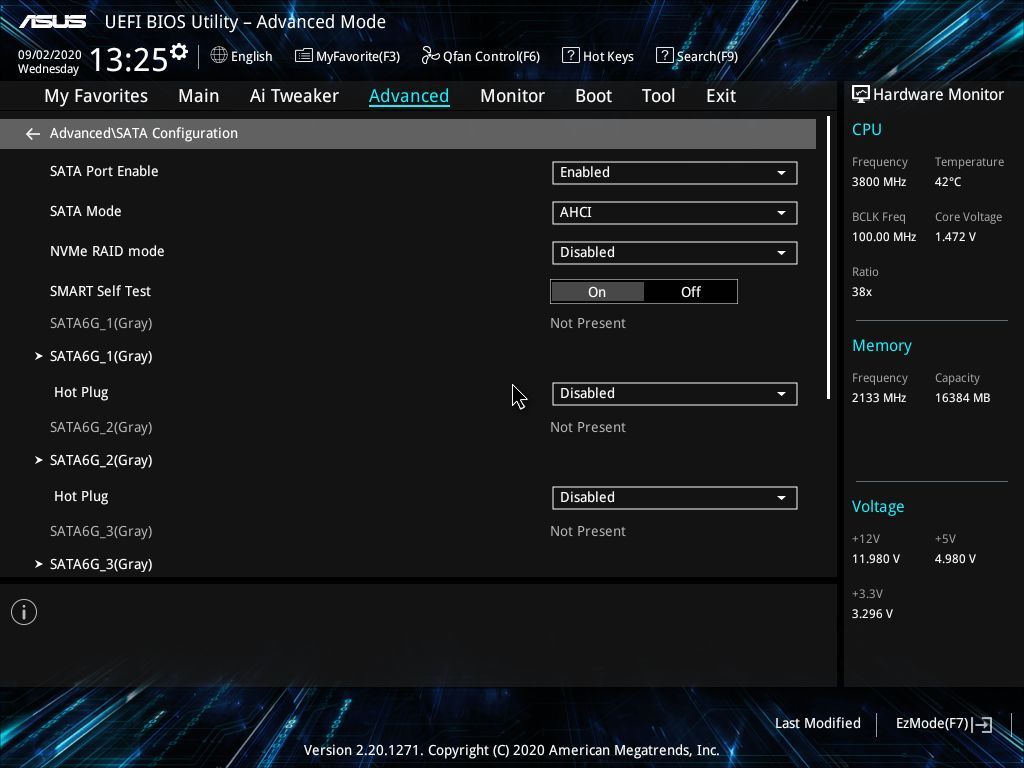Click memory capacity 16384 MB value
This screenshot has height=768, width=1024.
tap(962, 398)
